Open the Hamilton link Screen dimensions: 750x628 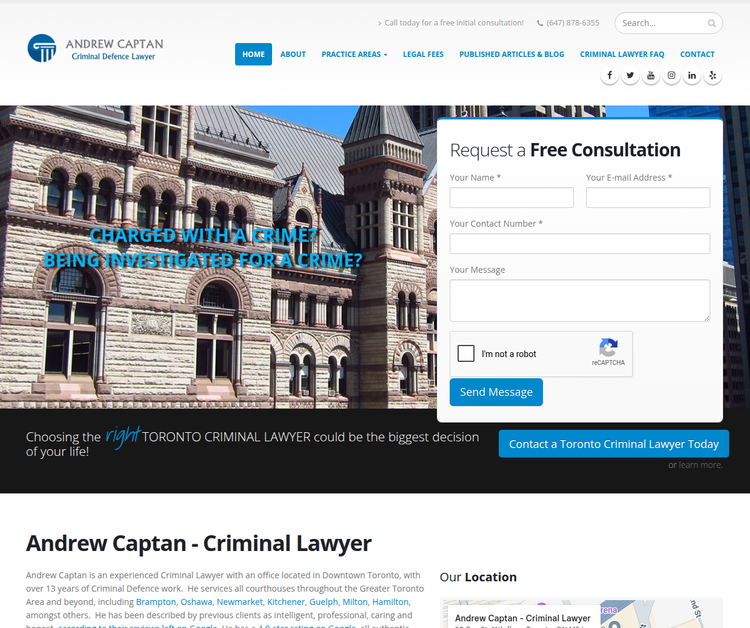[x=390, y=602]
